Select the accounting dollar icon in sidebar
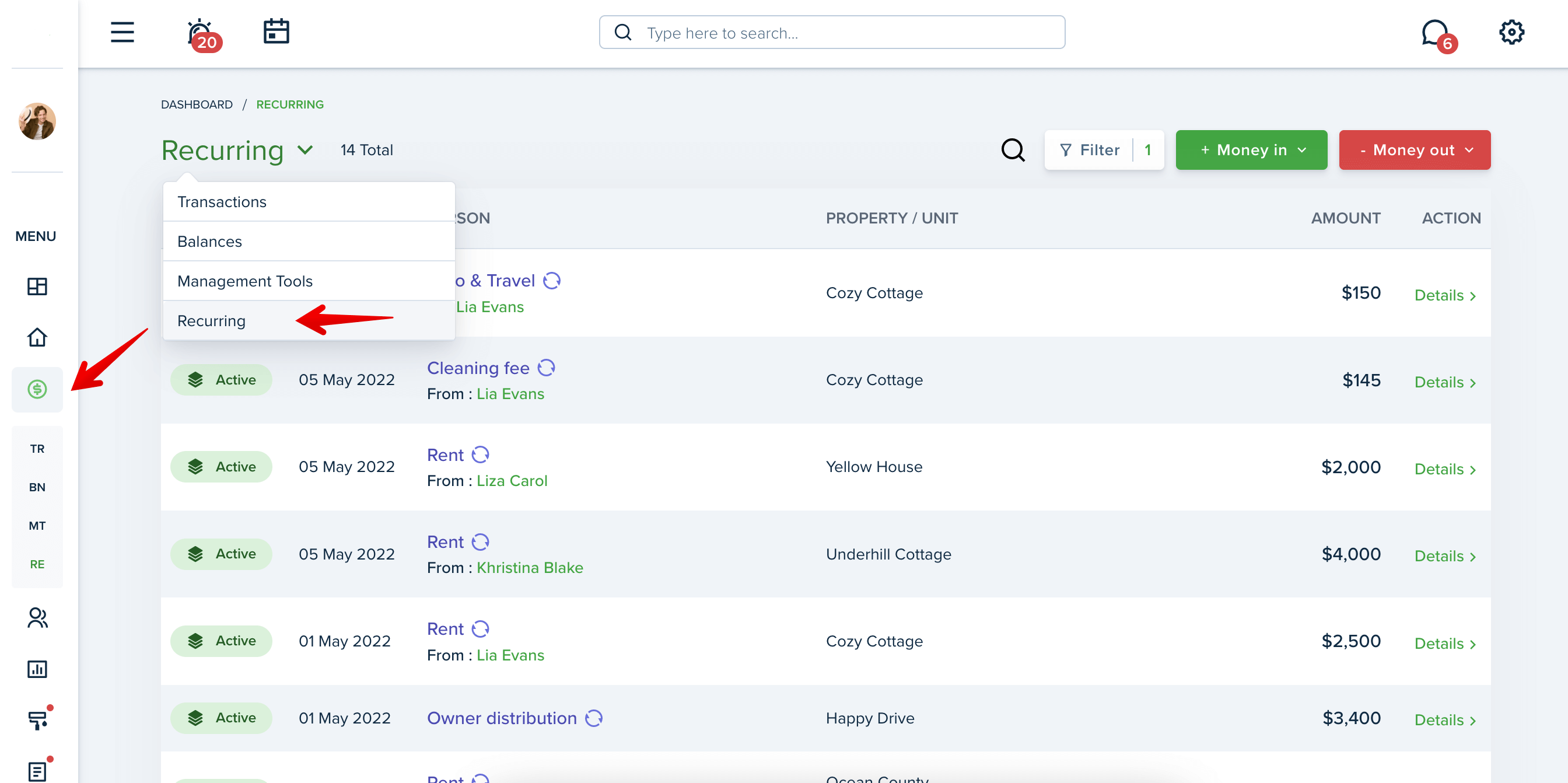Image resolution: width=1568 pixels, height=783 pixels. [37, 389]
